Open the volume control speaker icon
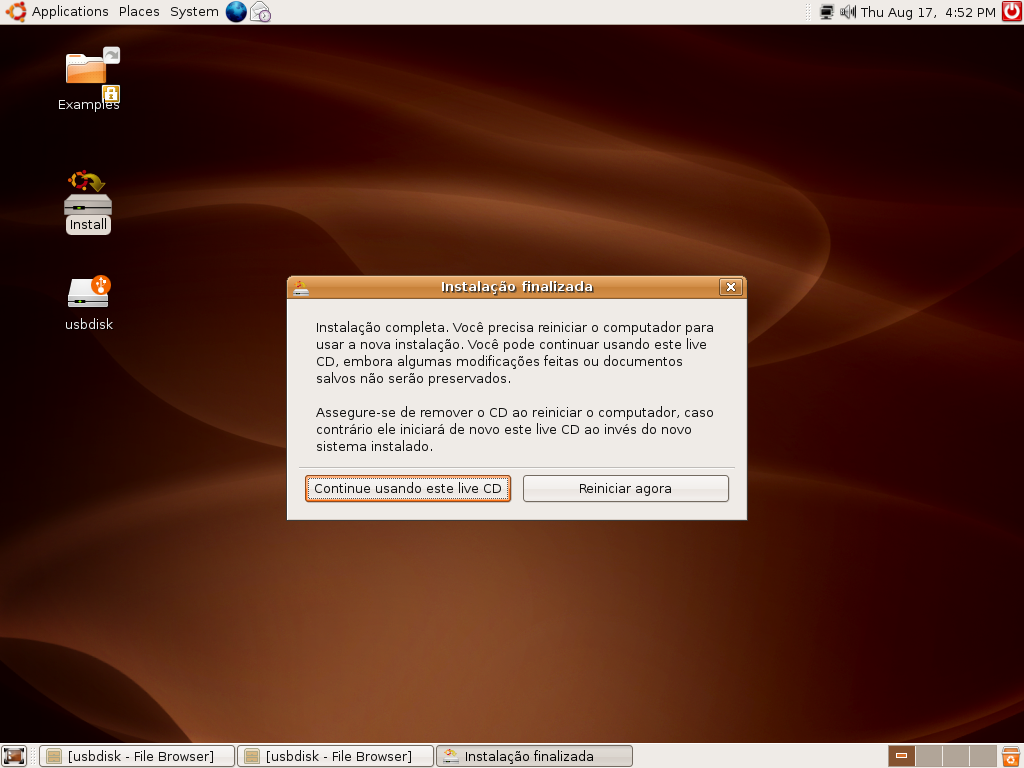This screenshot has height=768, width=1024. pos(848,12)
